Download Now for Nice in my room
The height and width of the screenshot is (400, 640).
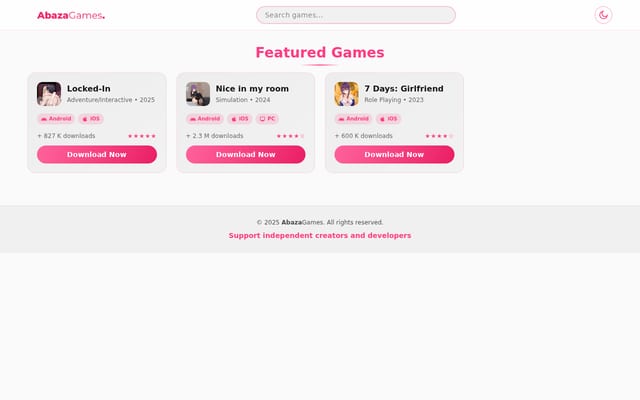point(246,155)
